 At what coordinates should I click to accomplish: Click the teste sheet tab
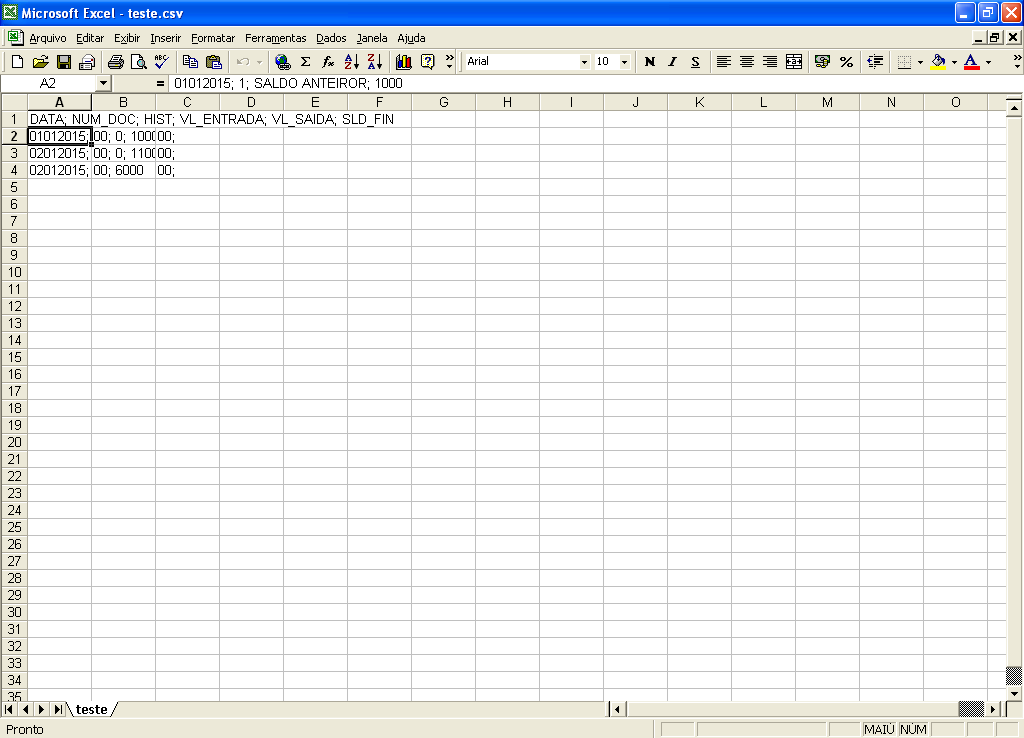92,709
